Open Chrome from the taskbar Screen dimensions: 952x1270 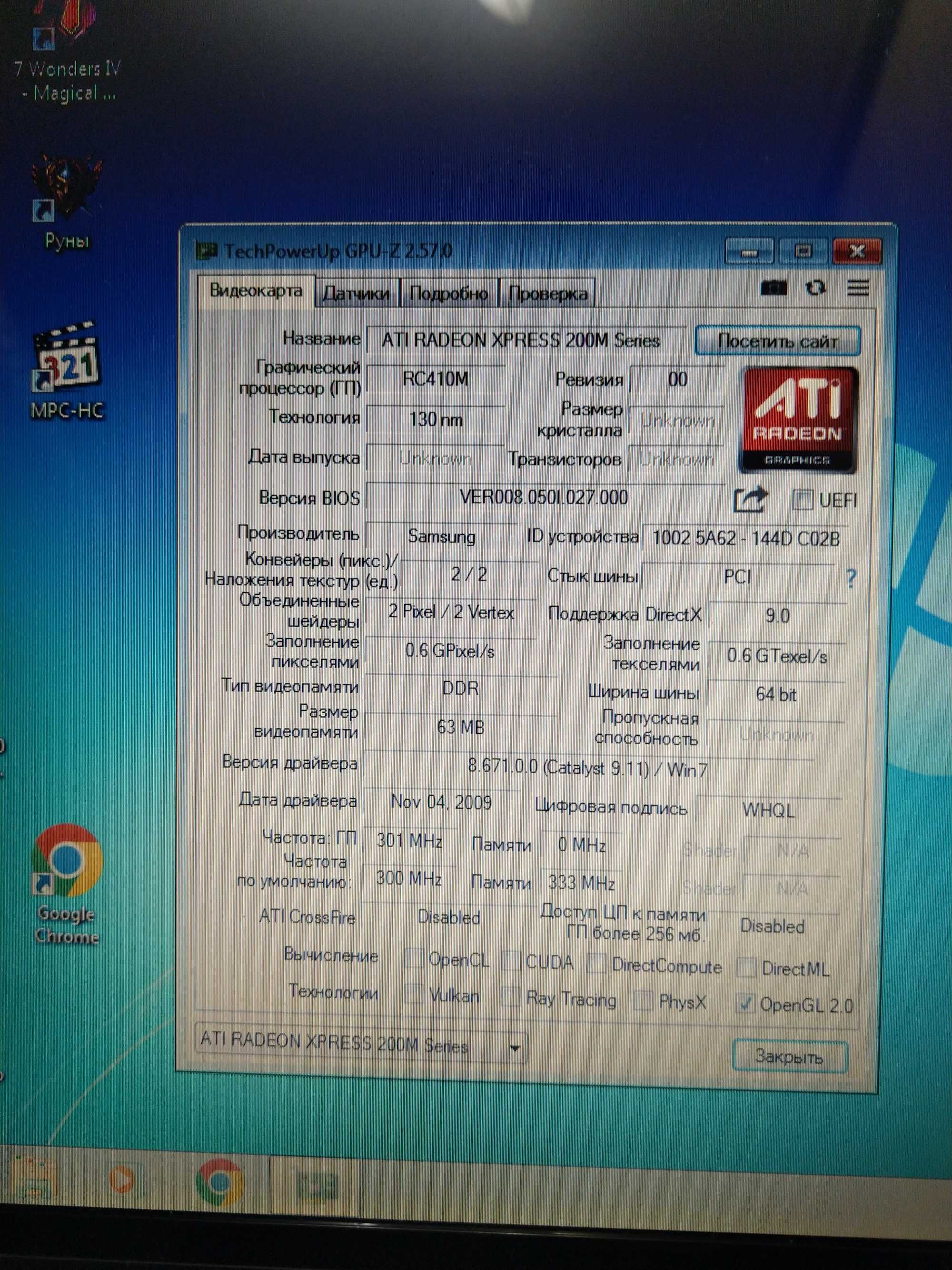tap(219, 1181)
